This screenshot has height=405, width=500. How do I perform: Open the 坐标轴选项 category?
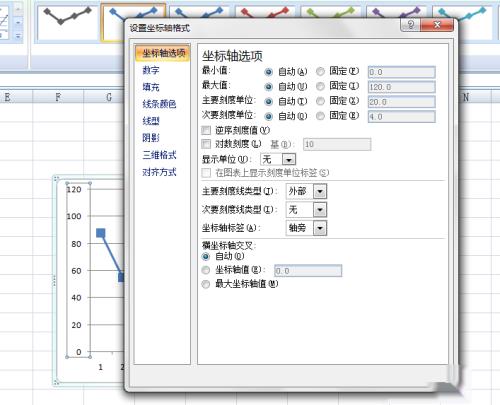point(162,53)
